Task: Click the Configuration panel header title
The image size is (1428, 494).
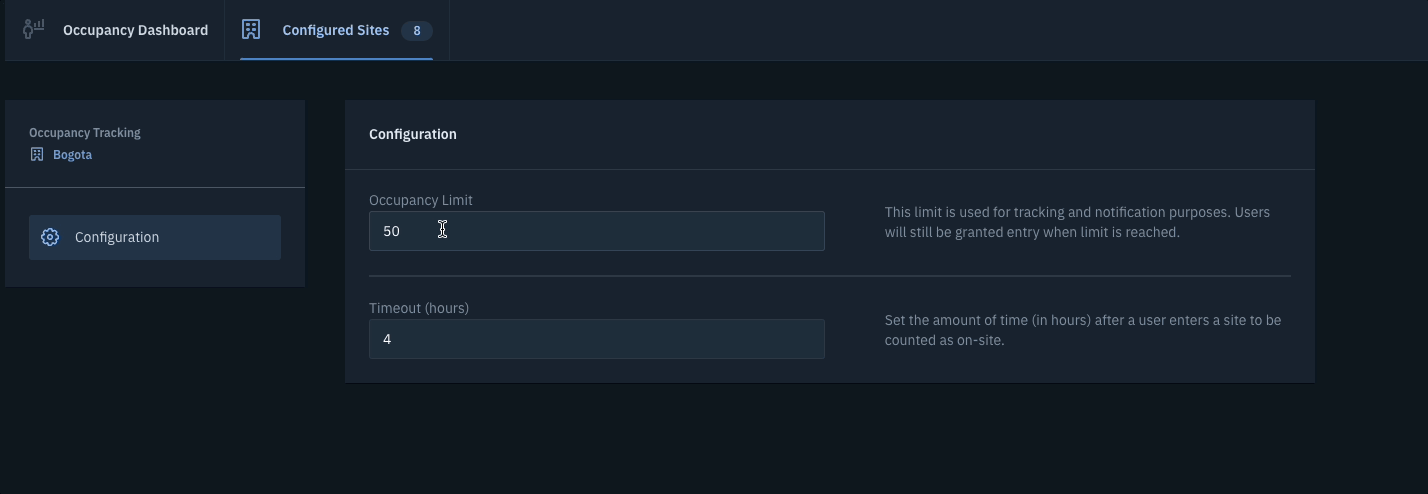Action: click(413, 134)
